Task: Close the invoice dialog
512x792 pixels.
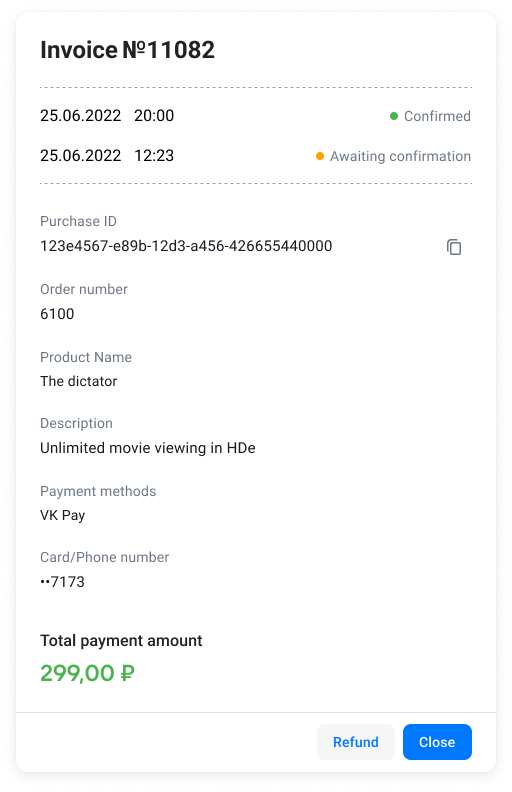Action: (437, 742)
